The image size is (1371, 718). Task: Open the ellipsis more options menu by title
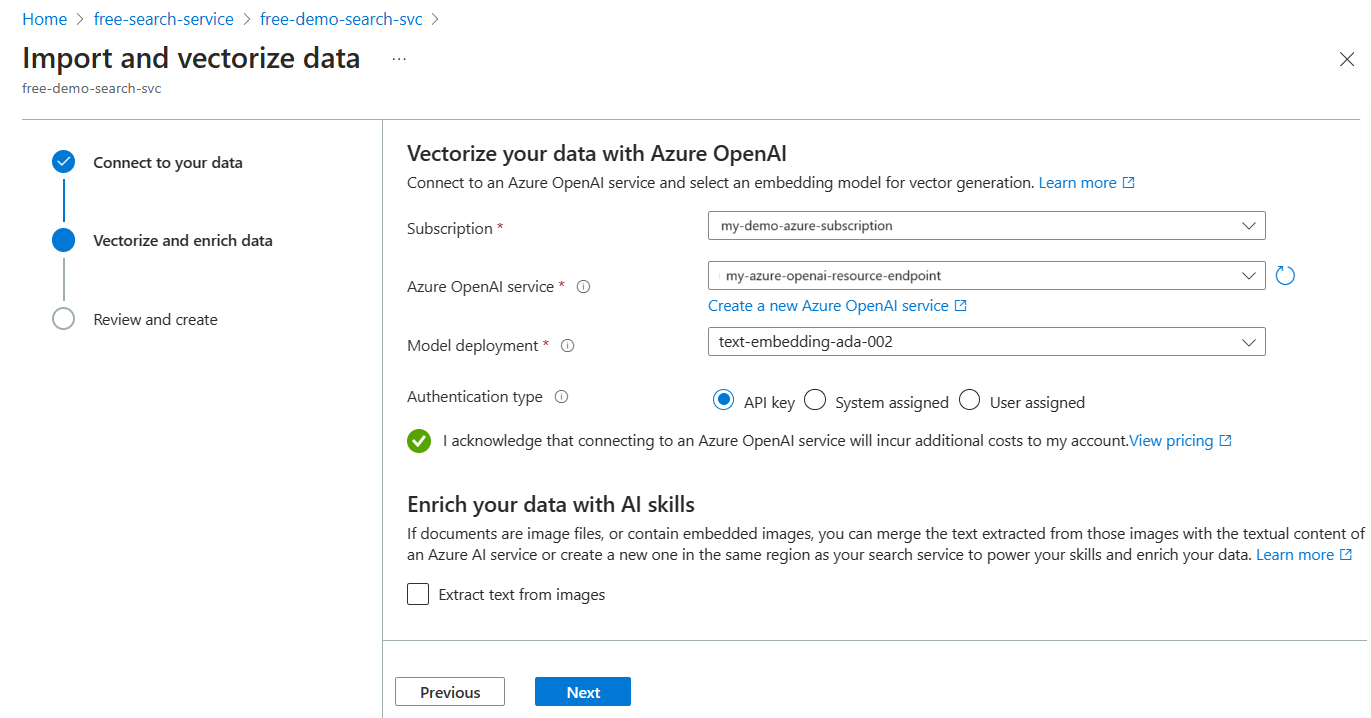tap(399, 59)
